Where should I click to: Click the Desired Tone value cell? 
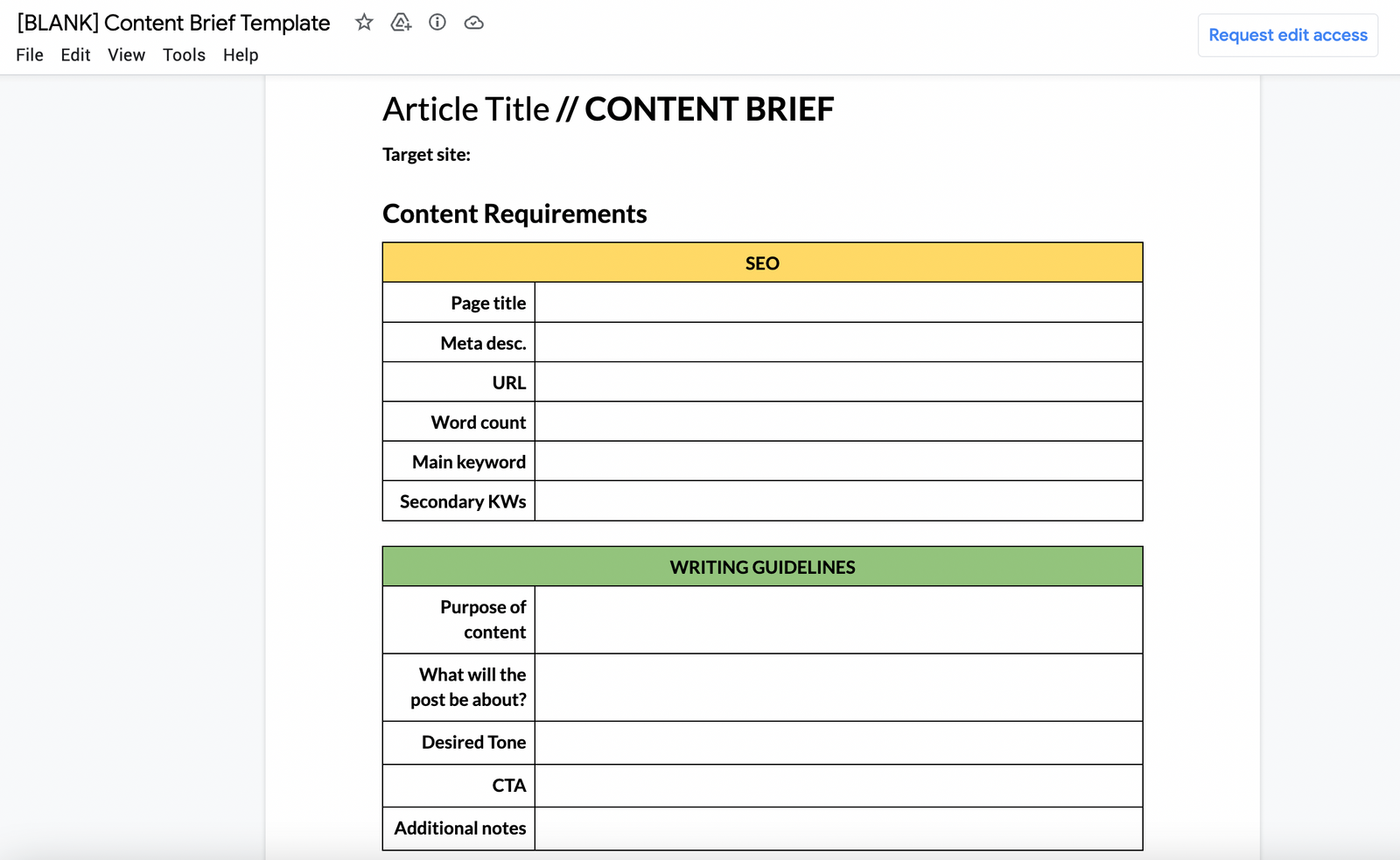pyautogui.click(x=837, y=743)
